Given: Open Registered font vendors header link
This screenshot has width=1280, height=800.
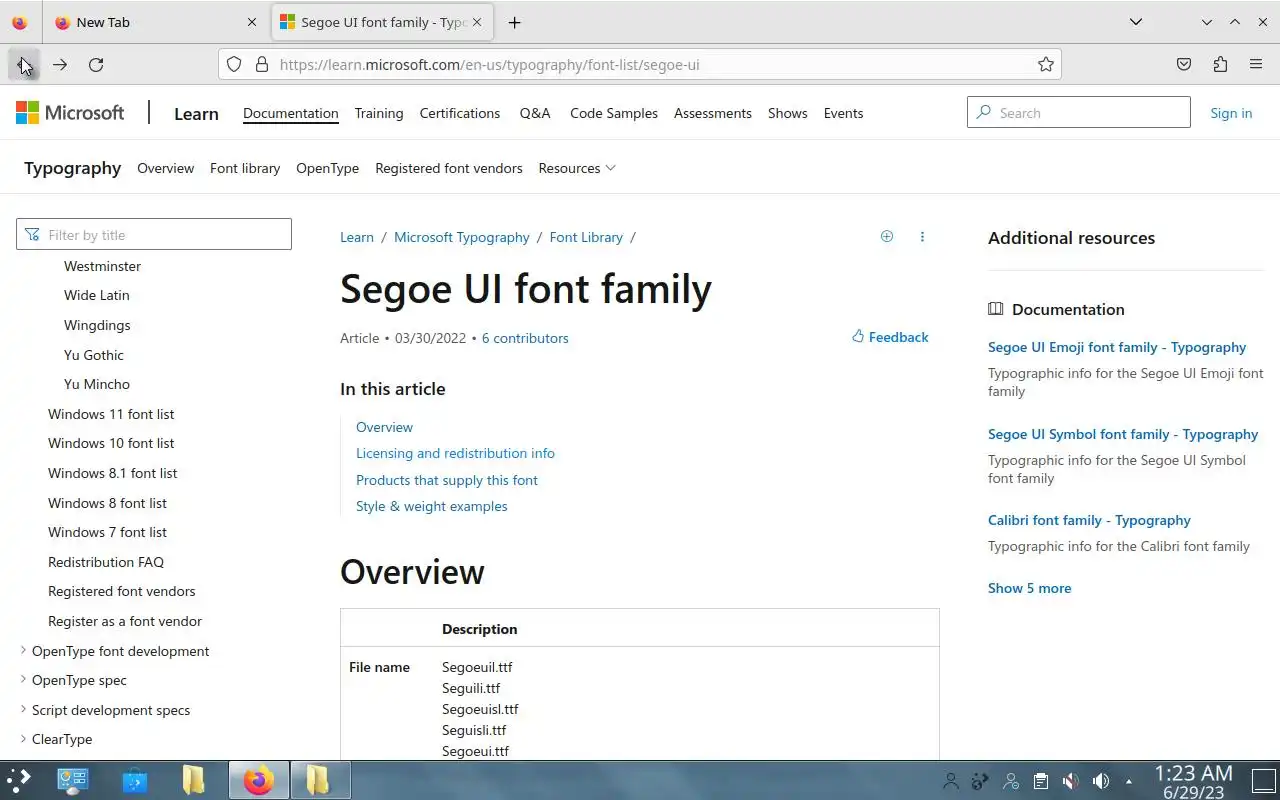Looking at the screenshot, I should point(449,168).
